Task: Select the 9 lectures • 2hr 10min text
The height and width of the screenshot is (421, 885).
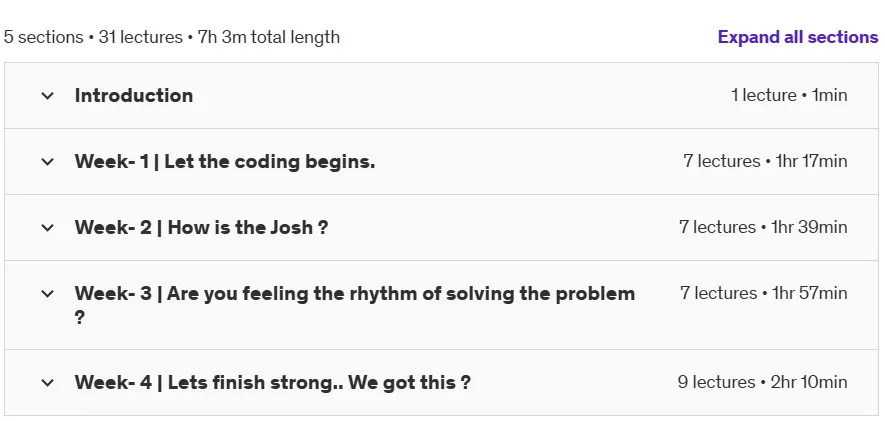Action: 763,383
